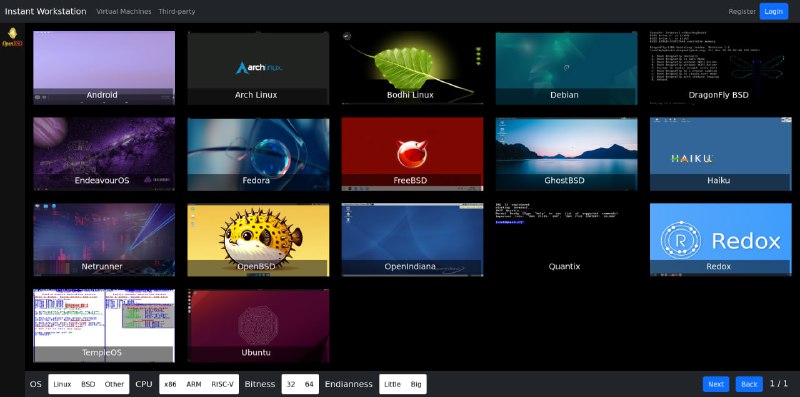Open the Arch Linux virtual machine thumbnail
Viewport: 800px width, 397px height.
coord(258,68)
